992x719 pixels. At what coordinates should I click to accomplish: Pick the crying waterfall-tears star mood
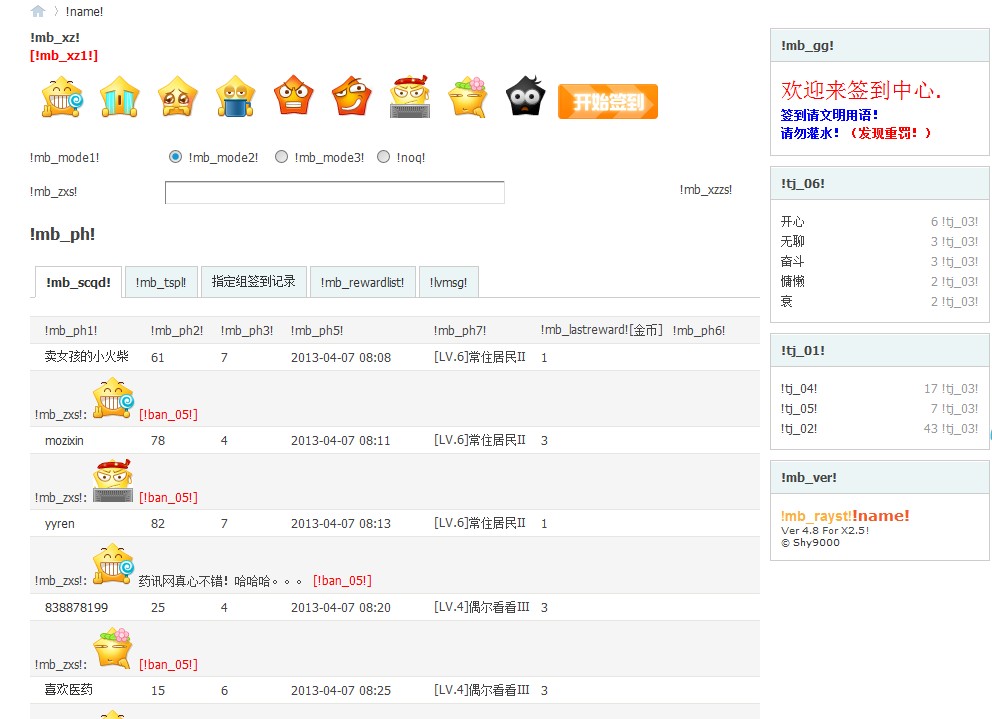point(120,97)
